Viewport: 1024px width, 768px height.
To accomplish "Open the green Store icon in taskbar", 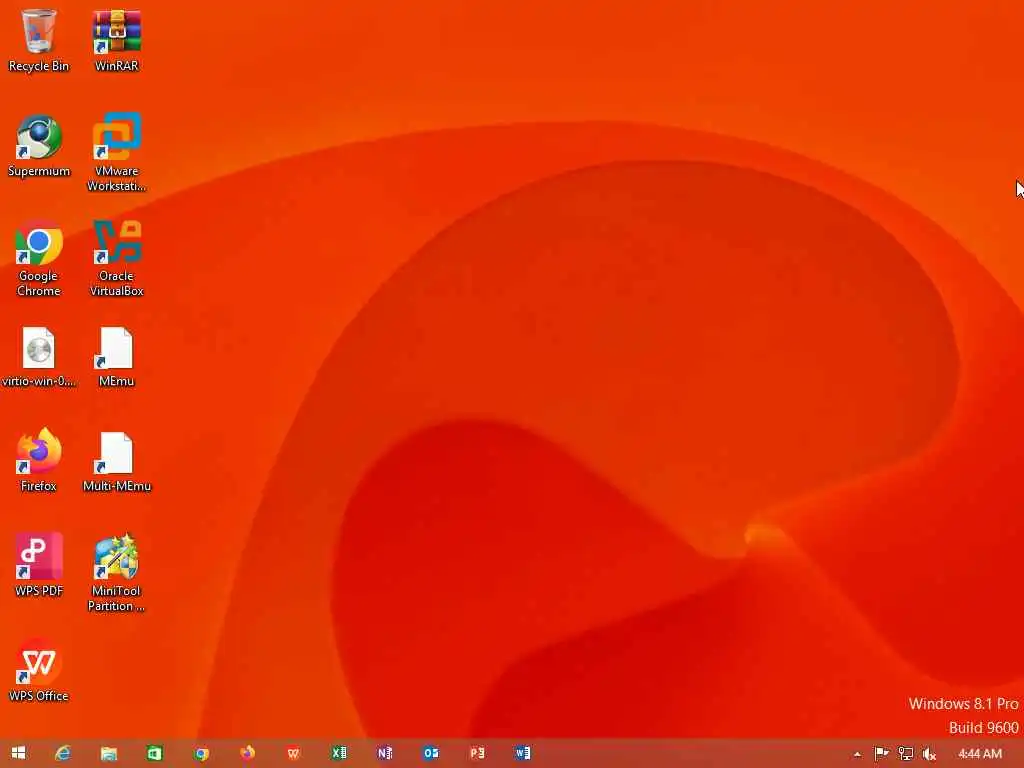I will tap(154, 753).
